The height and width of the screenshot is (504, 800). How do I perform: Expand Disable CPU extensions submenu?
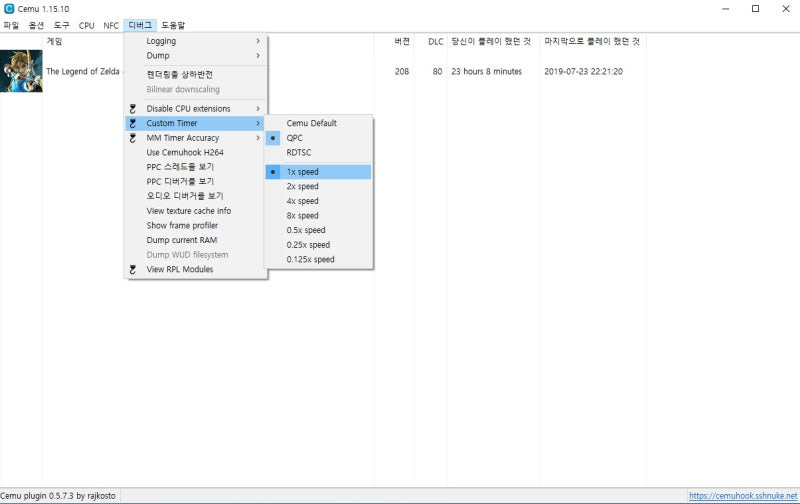pyautogui.click(x=195, y=109)
